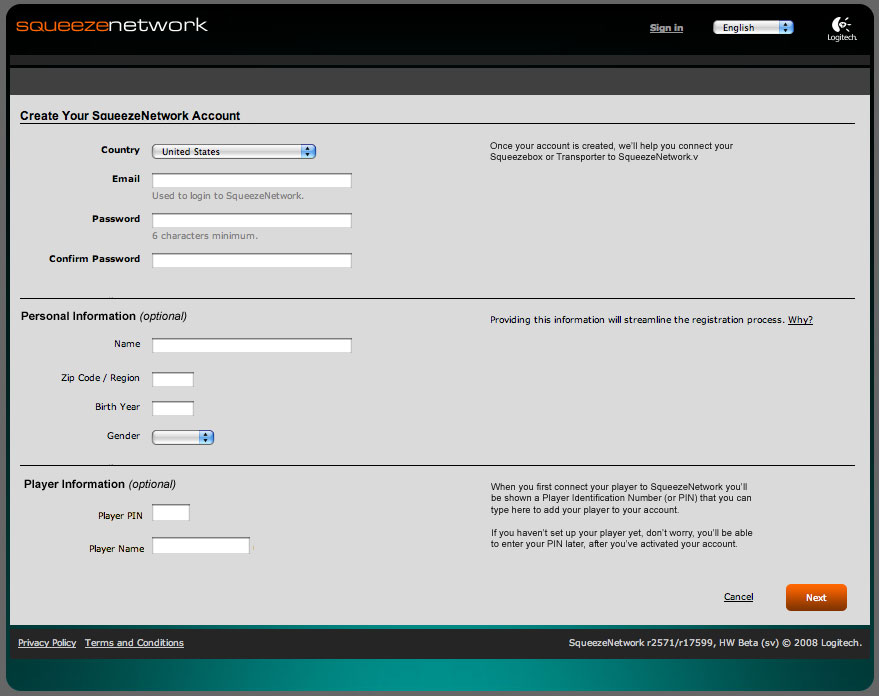The height and width of the screenshot is (696, 879).
Task: Click the SqueezeNetwork logo
Action: point(112,25)
